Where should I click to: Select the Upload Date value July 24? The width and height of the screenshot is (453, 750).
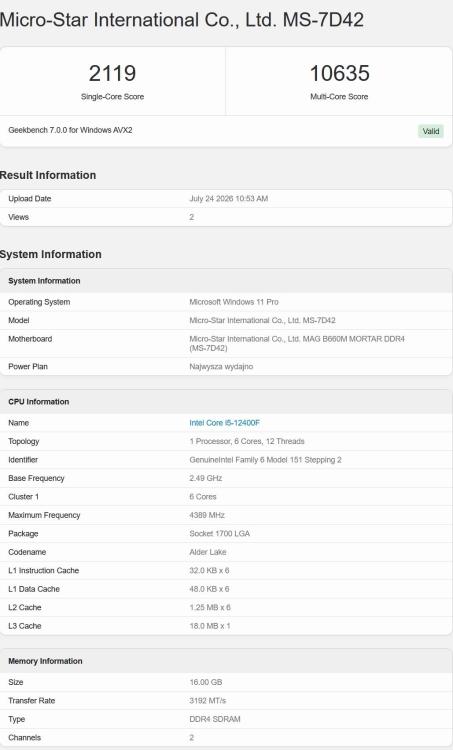click(x=229, y=199)
